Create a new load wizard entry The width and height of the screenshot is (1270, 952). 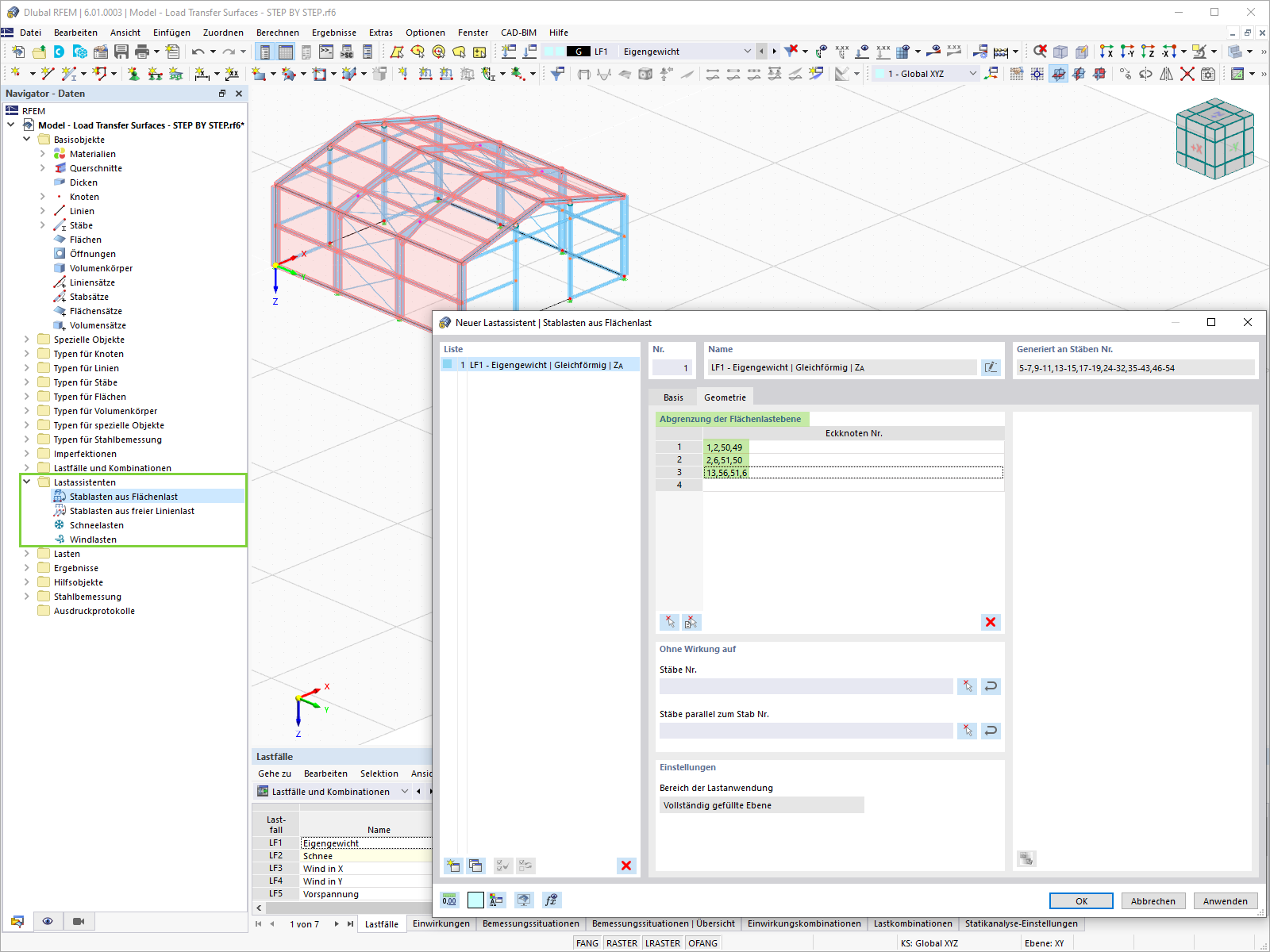click(452, 866)
